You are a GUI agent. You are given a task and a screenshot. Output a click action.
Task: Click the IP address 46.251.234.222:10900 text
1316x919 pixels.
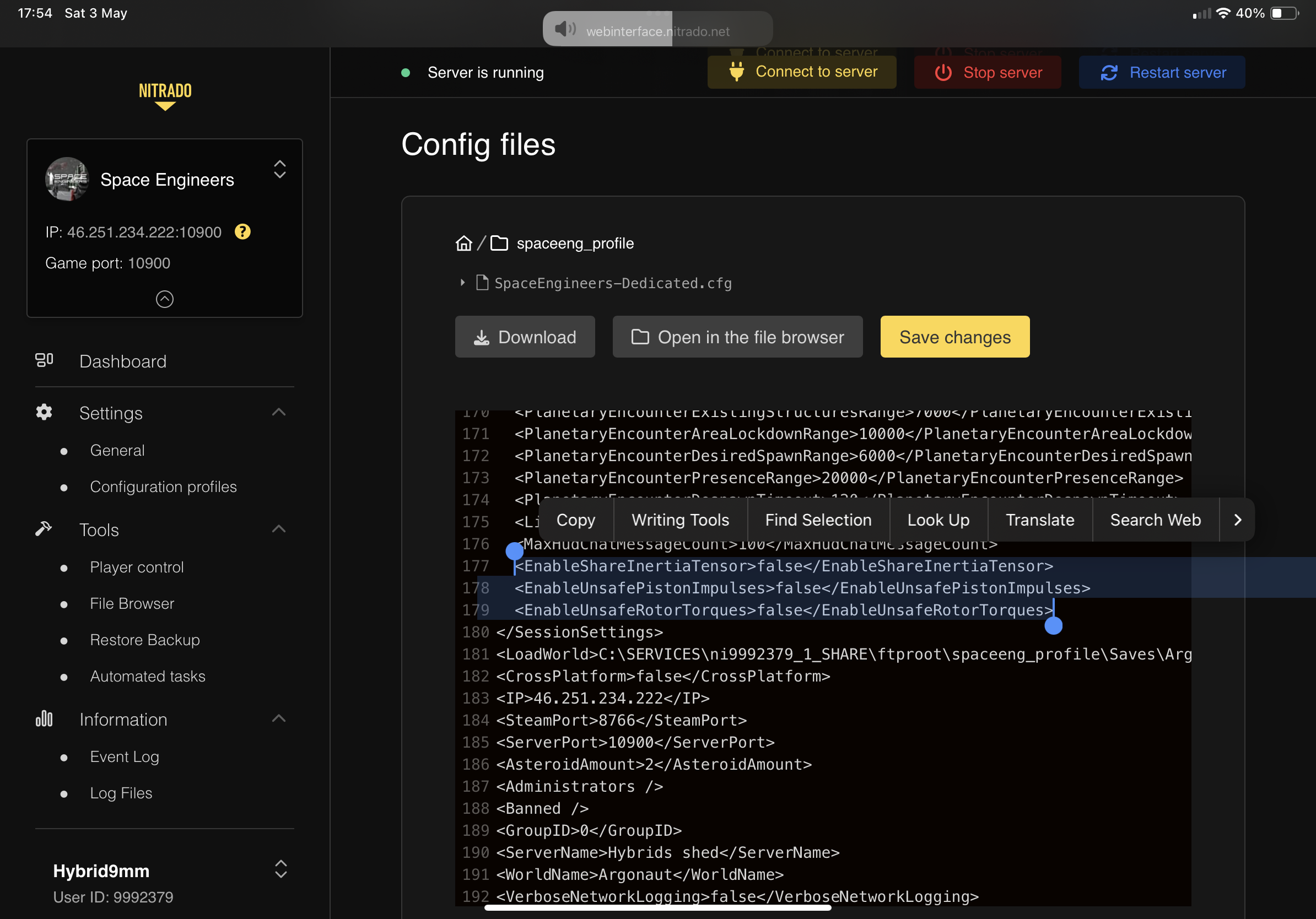(144, 232)
